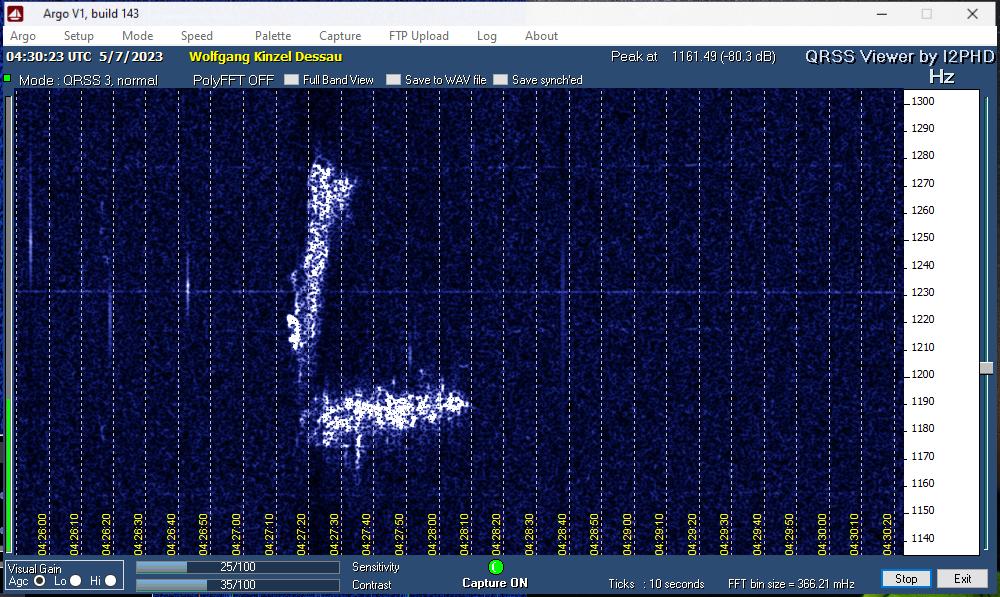Click the PolyFFT OFF label
Image resolution: width=1000 pixels, height=597 pixels.
point(233,80)
